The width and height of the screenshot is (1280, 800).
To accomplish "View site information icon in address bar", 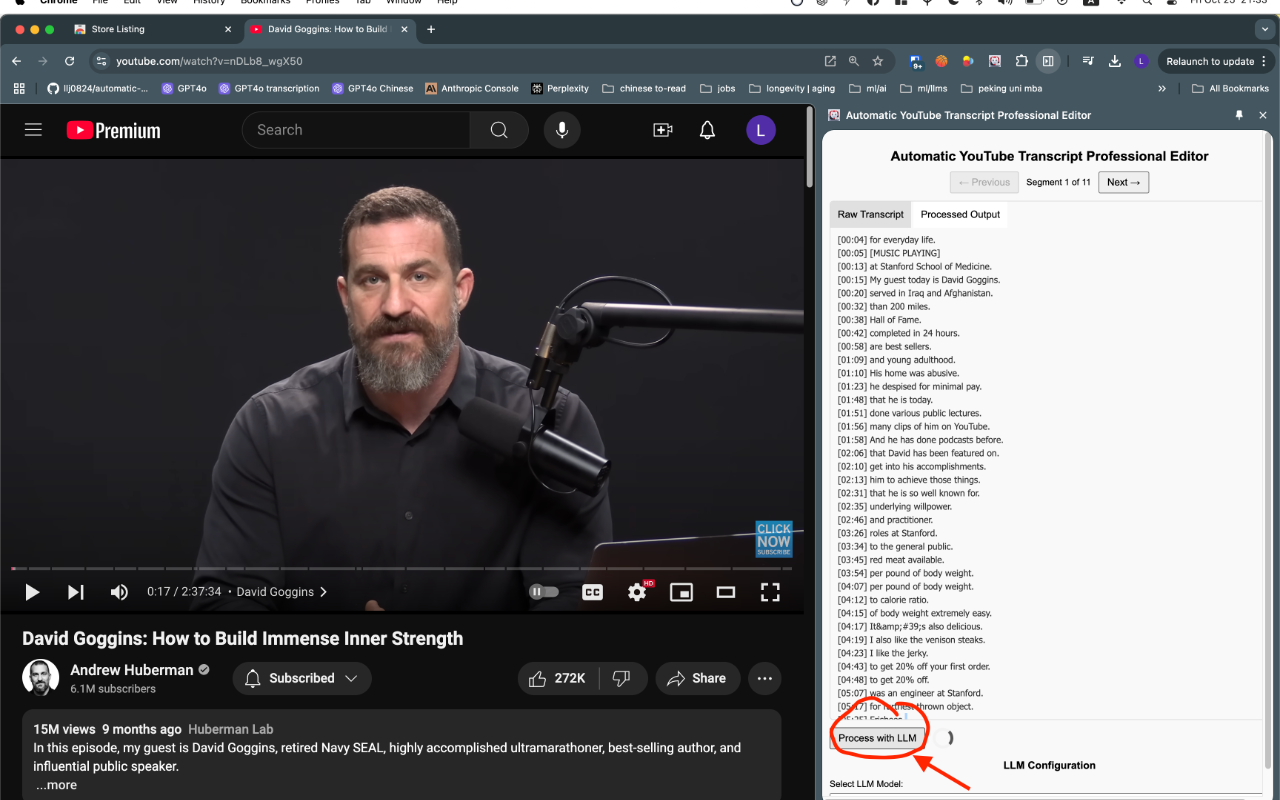I will click(100, 61).
